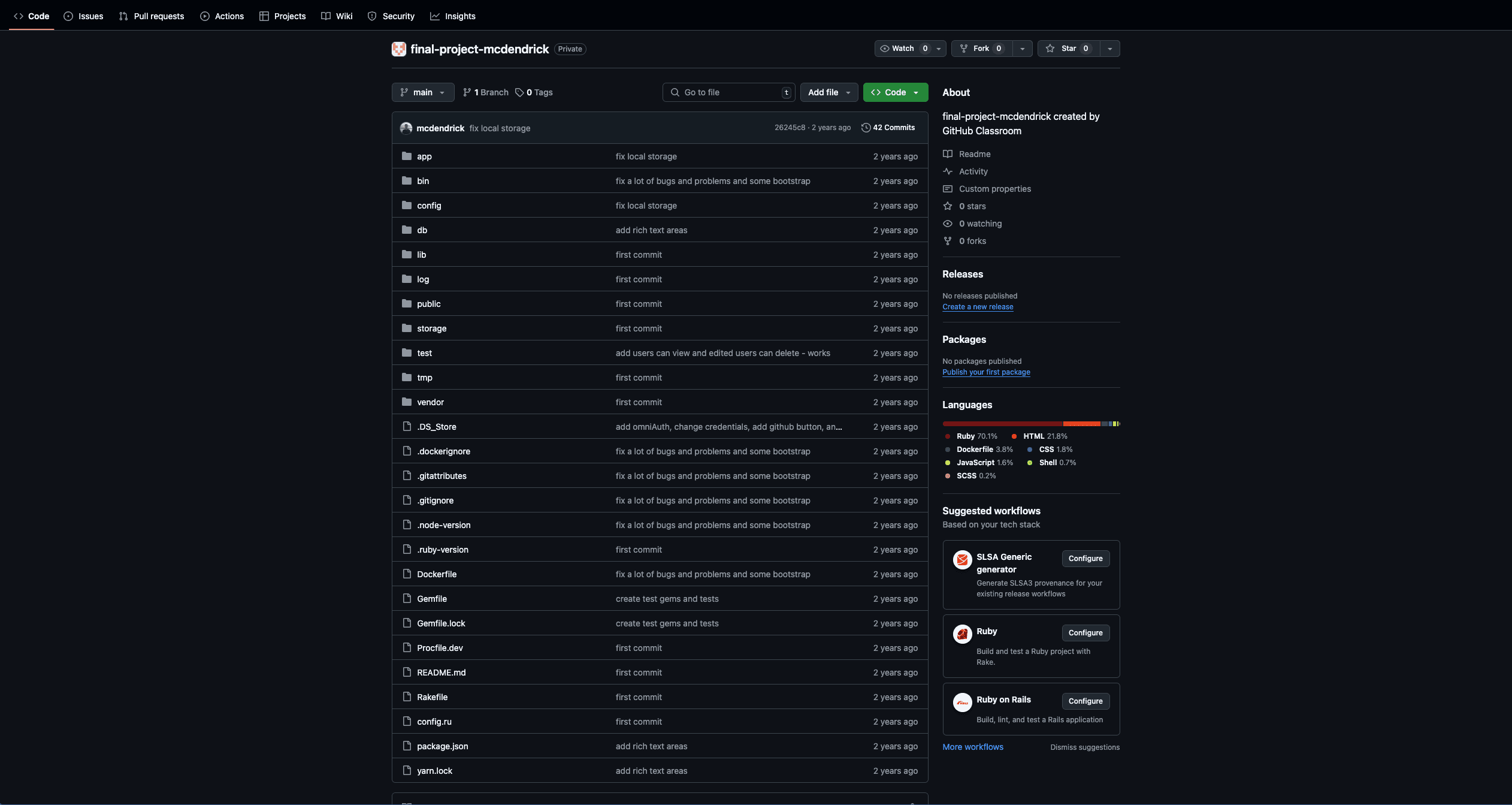Go to the Pull requests tab

[x=152, y=16]
